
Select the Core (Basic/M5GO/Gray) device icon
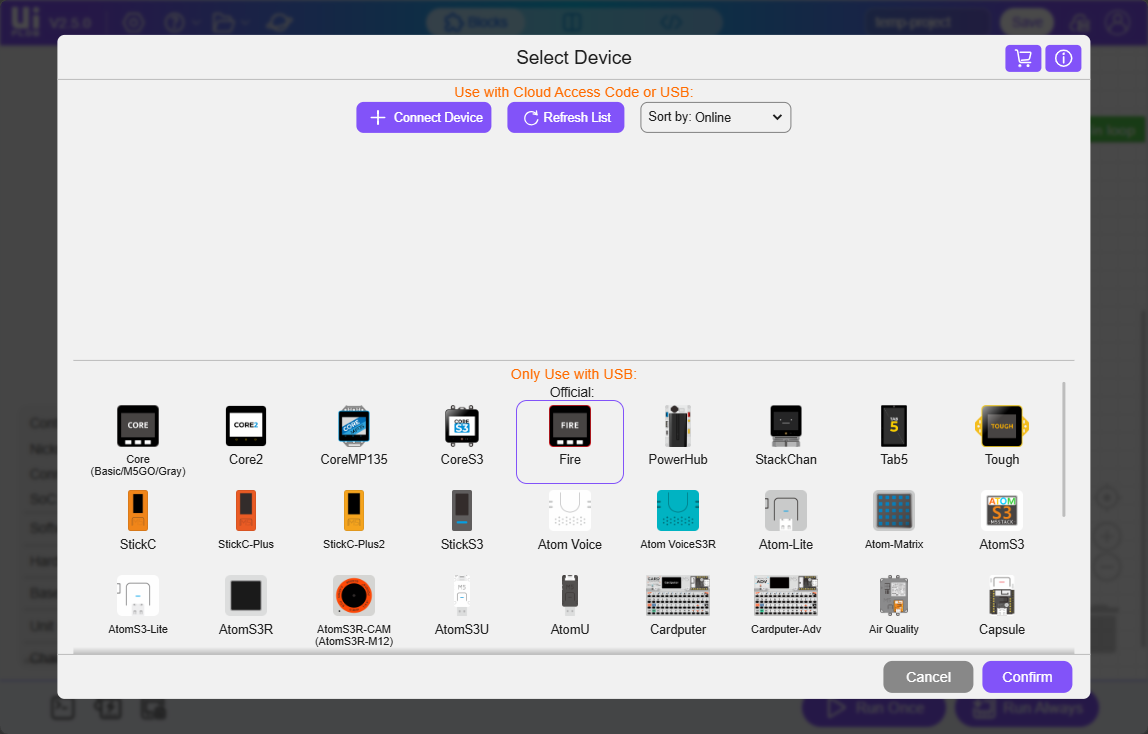pos(138,426)
